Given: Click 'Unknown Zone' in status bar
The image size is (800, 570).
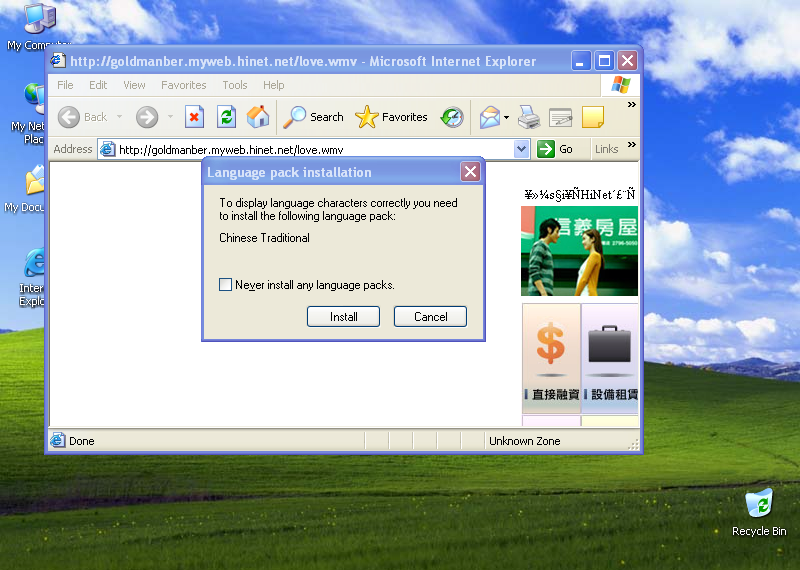Looking at the screenshot, I should [x=524, y=441].
